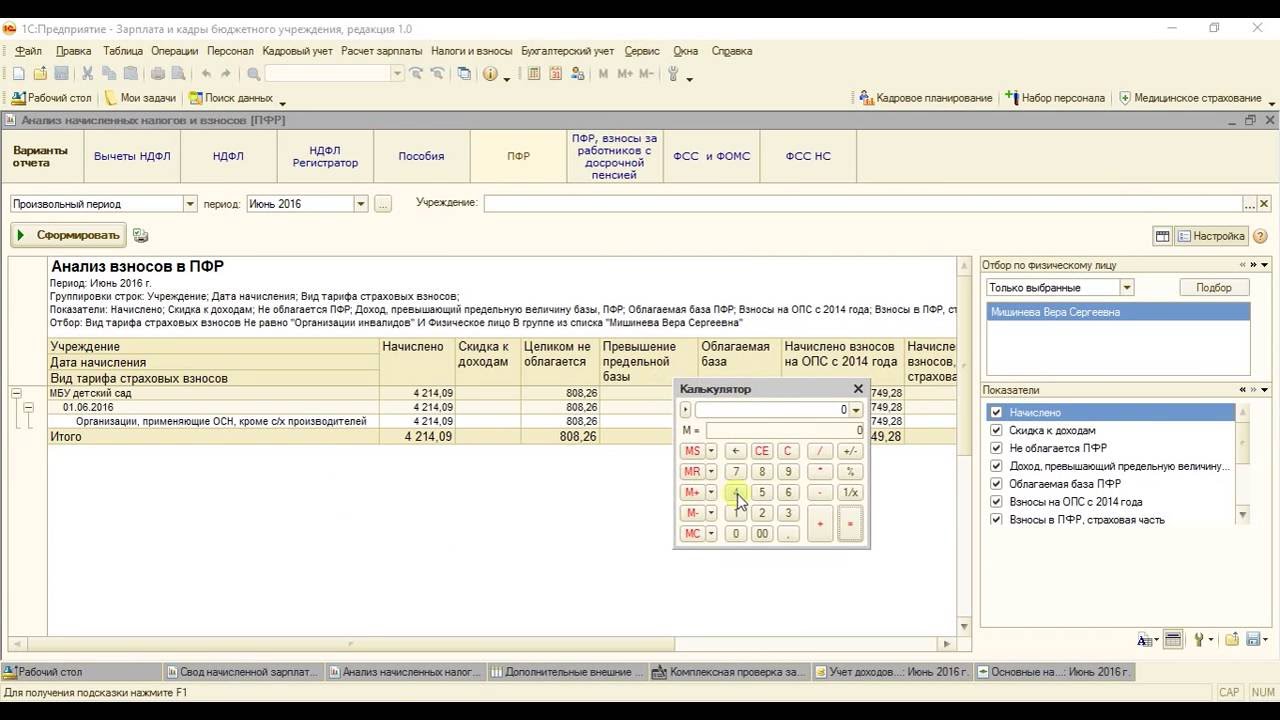Image resolution: width=1280 pixels, height=720 pixels.
Task: Click the Undo arrow in toolbar
Action: point(206,74)
